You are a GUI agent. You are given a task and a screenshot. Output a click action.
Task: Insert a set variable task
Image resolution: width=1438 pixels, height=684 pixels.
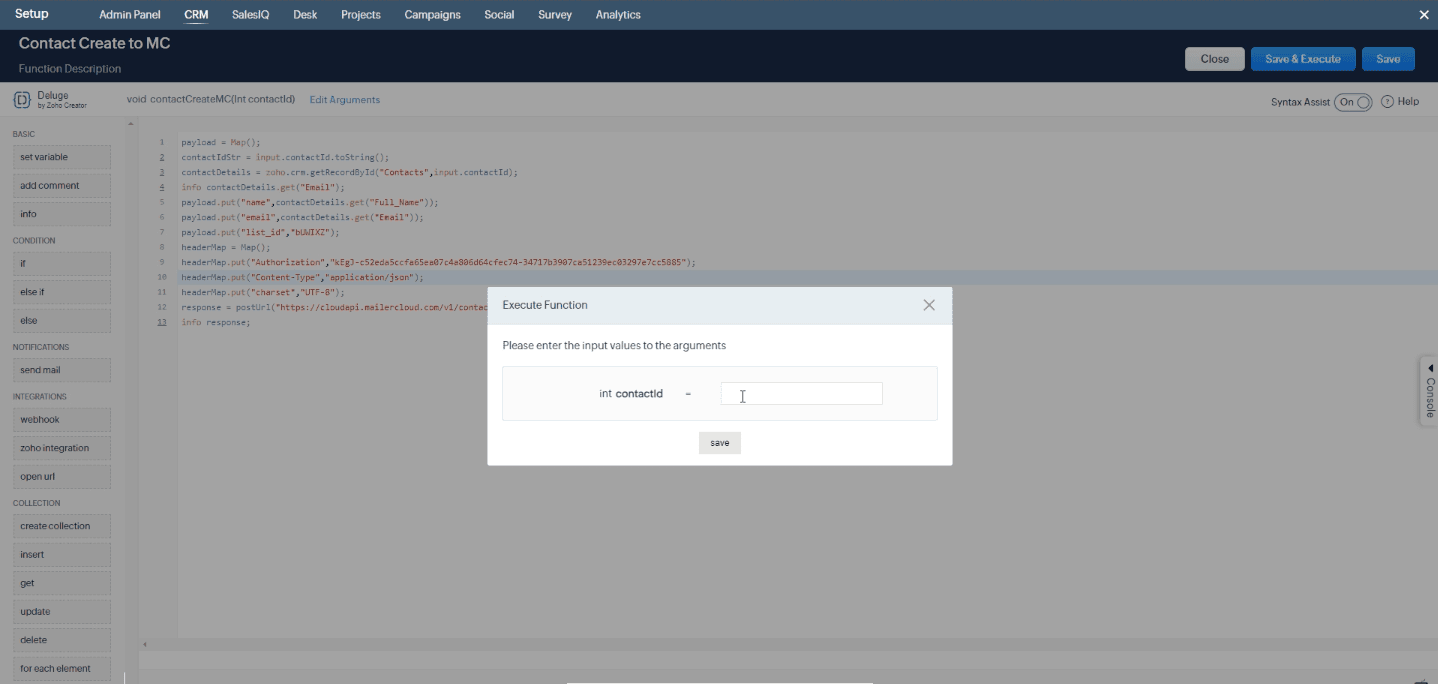pos(61,157)
